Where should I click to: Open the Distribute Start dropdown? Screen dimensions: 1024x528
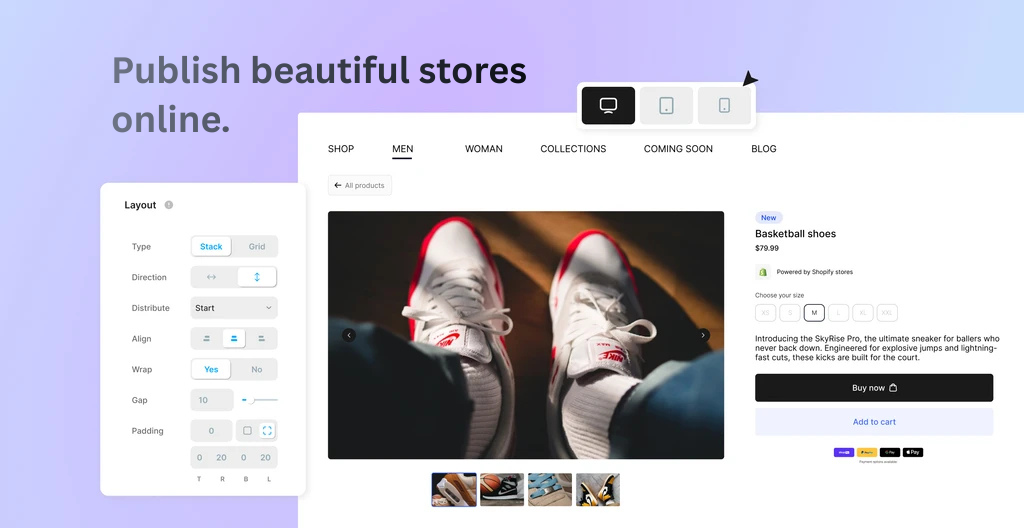[234, 308]
